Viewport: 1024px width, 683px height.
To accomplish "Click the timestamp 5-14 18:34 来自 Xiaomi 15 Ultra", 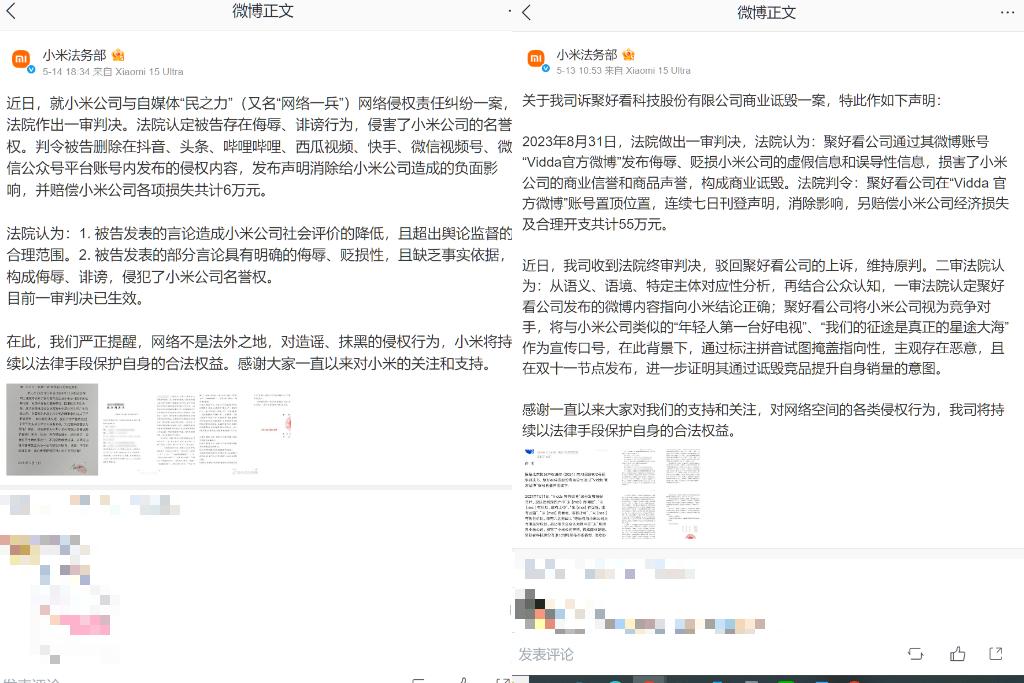I will tap(113, 72).
